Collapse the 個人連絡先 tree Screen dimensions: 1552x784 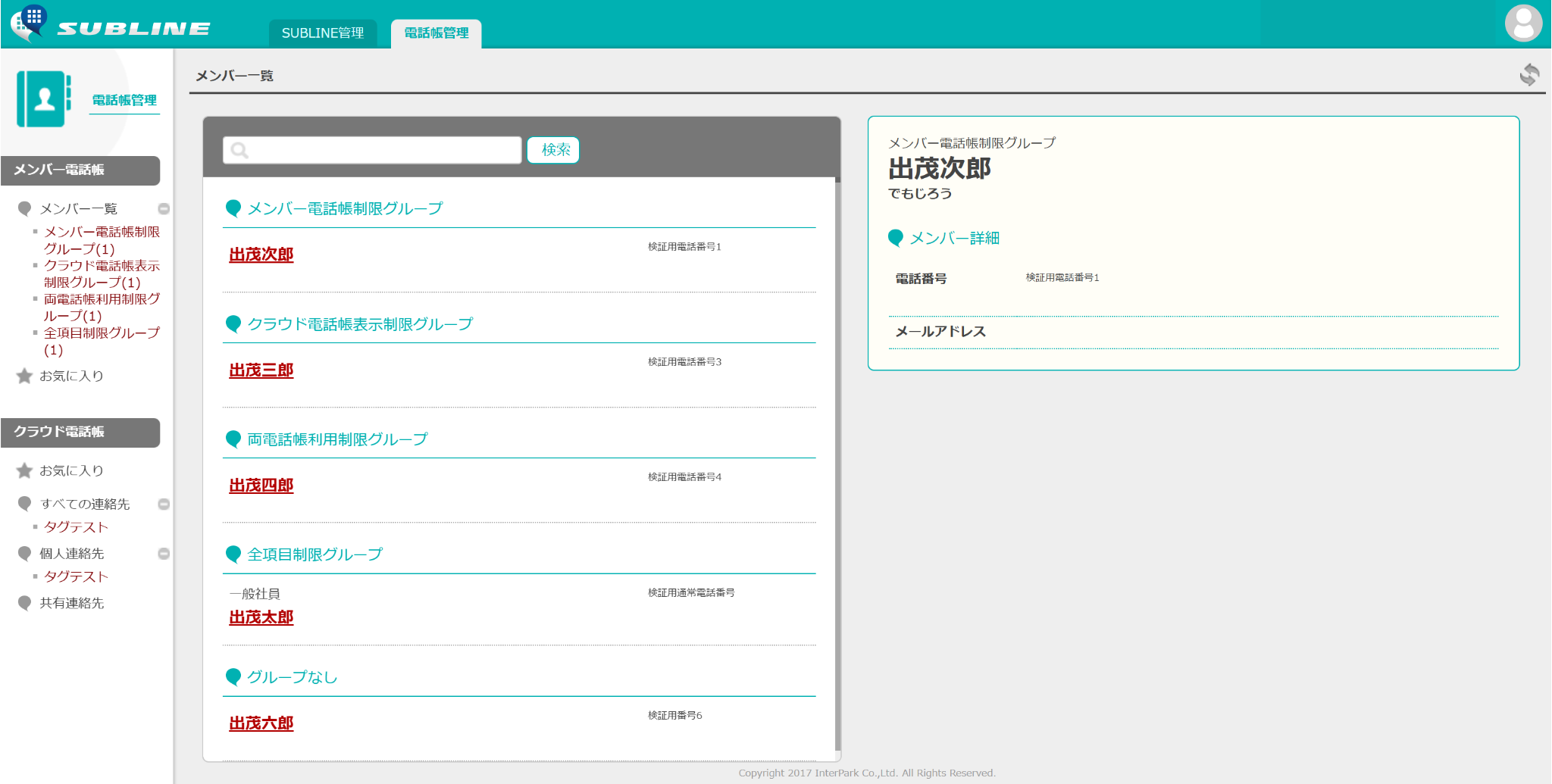click(x=164, y=554)
